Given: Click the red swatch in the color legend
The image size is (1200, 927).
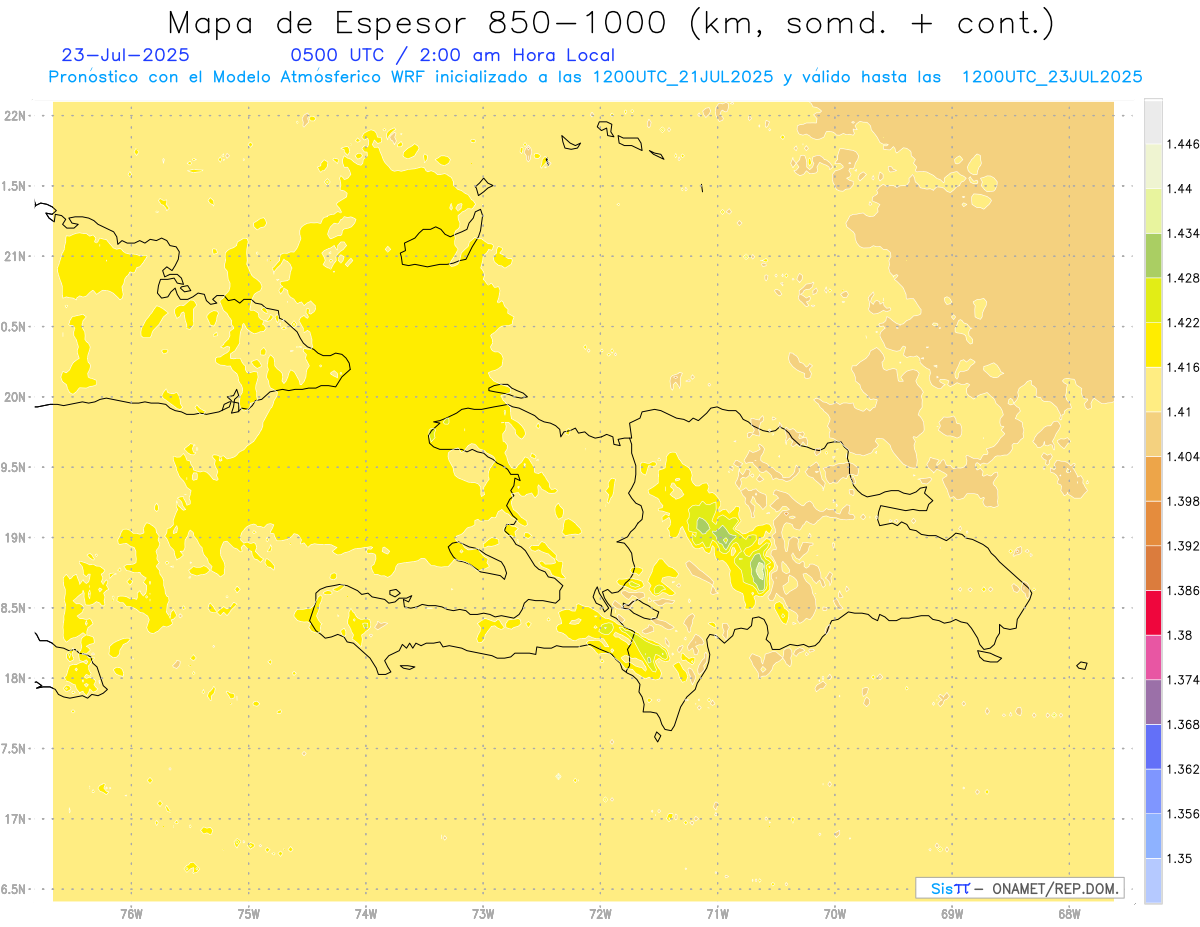Looking at the screenshot, I should 1153,612.
